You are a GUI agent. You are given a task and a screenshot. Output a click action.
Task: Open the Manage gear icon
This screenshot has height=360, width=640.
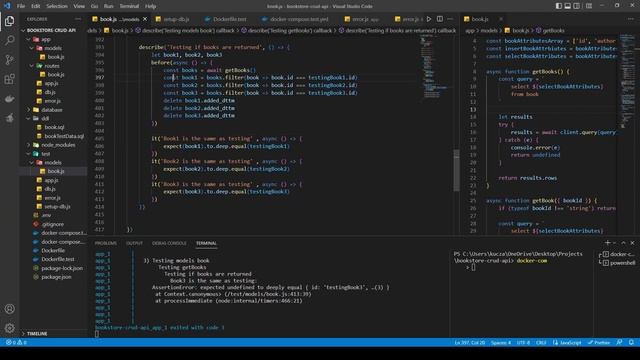click(x=9, y=328)
